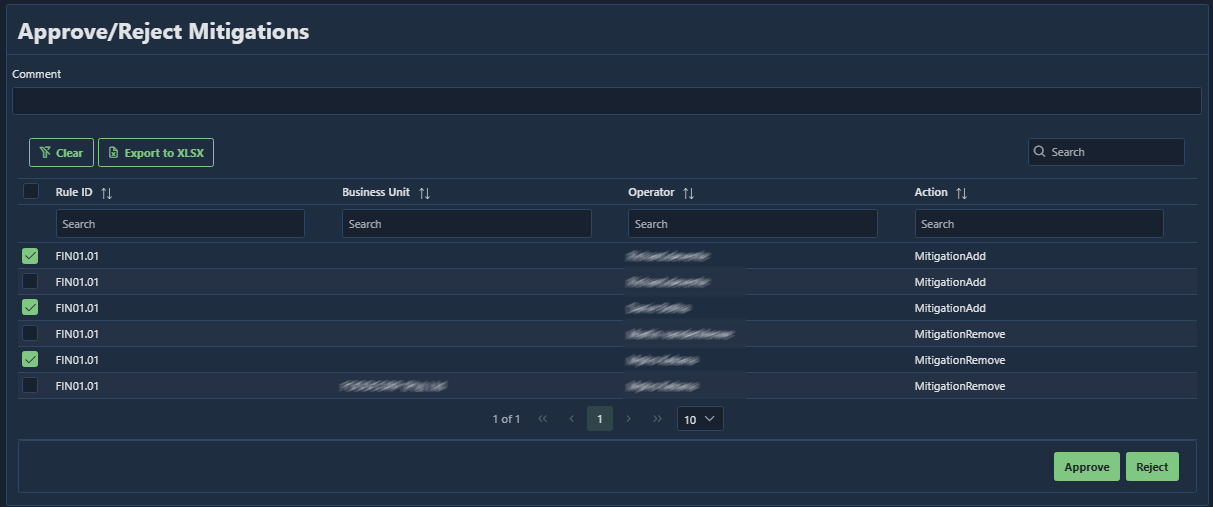Select page 1 in the paginator
The image size is (1213, 507).
[x=600, y=419]
